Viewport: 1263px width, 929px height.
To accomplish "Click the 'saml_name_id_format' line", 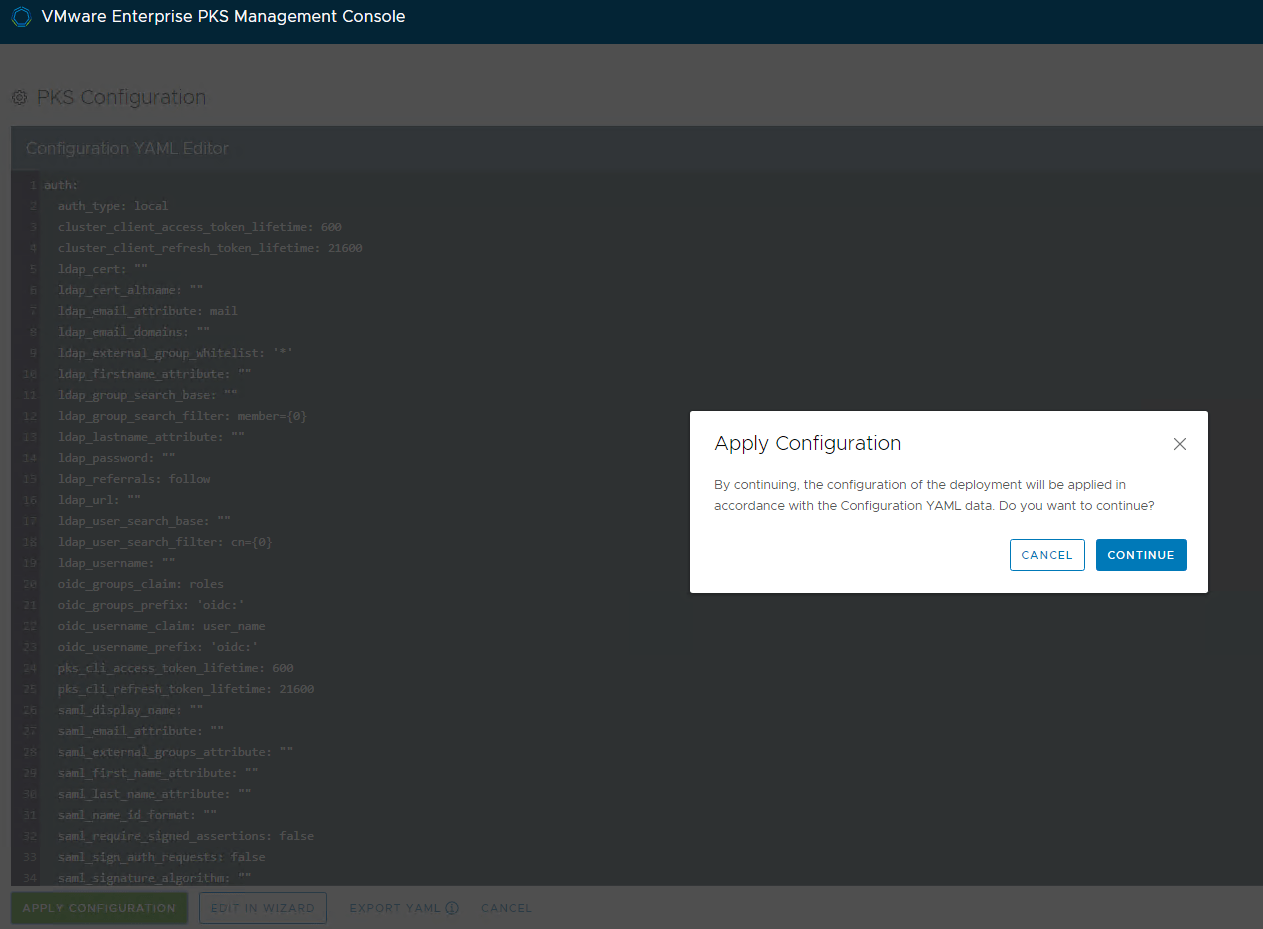I will (138, 815).
